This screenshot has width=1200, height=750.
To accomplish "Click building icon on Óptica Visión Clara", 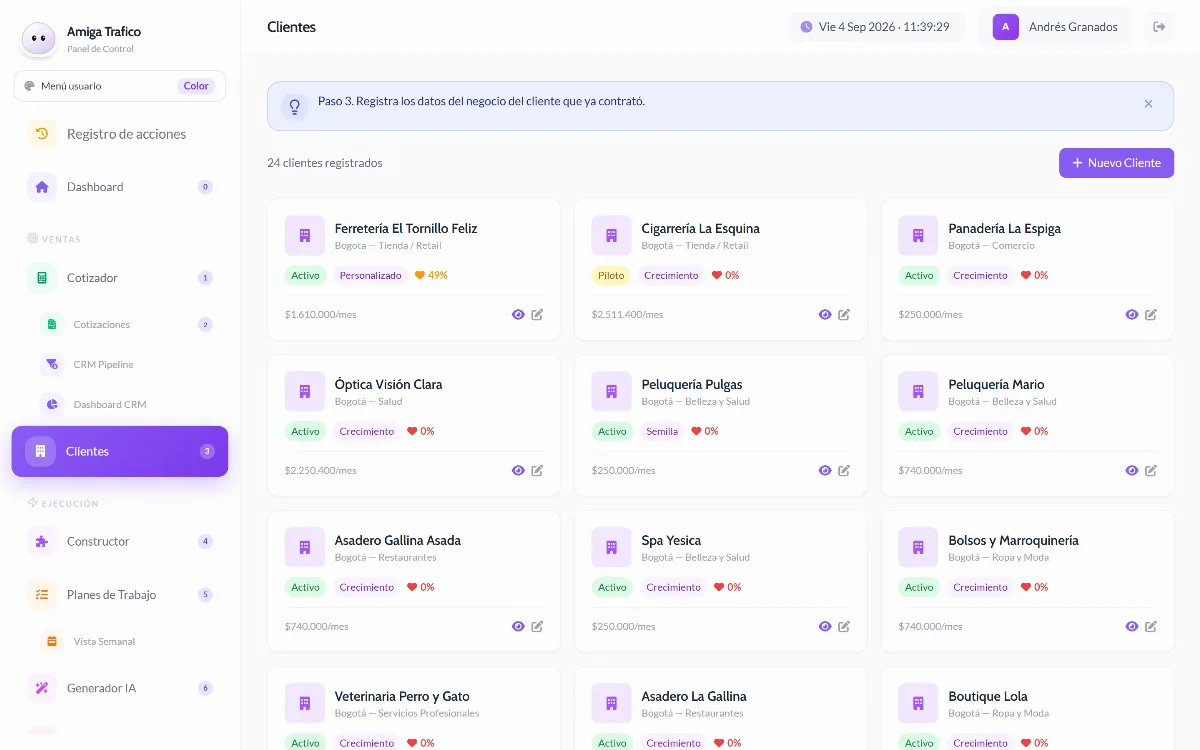I will (x=305, y=391).
